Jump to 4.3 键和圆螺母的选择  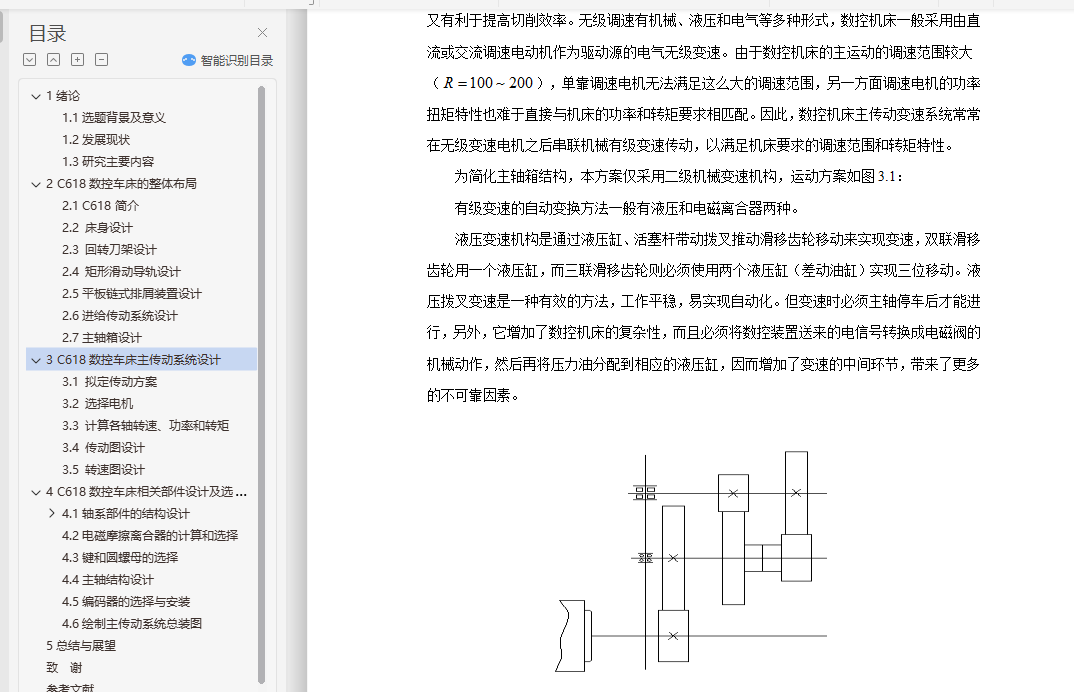[x=120, y=557]
